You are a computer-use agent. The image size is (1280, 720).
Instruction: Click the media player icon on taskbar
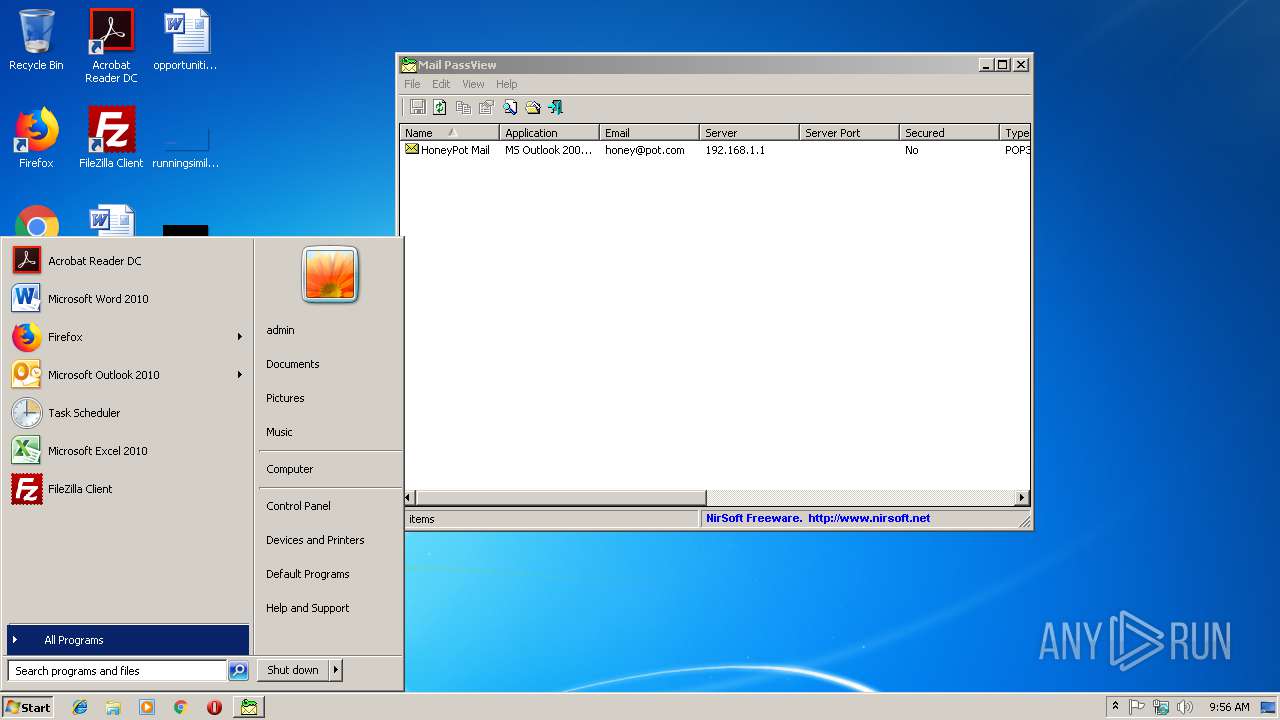coord(147,707)
